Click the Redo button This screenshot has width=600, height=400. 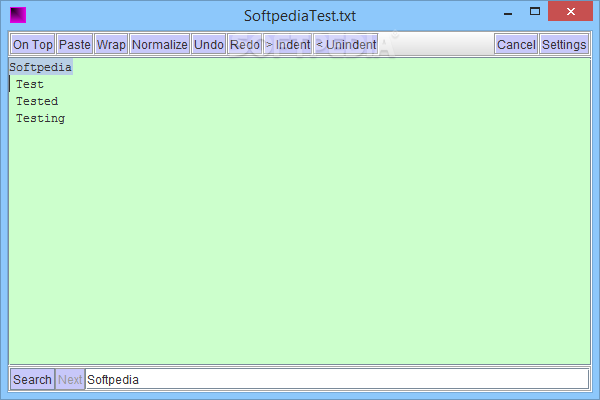(x=245, y=44)
